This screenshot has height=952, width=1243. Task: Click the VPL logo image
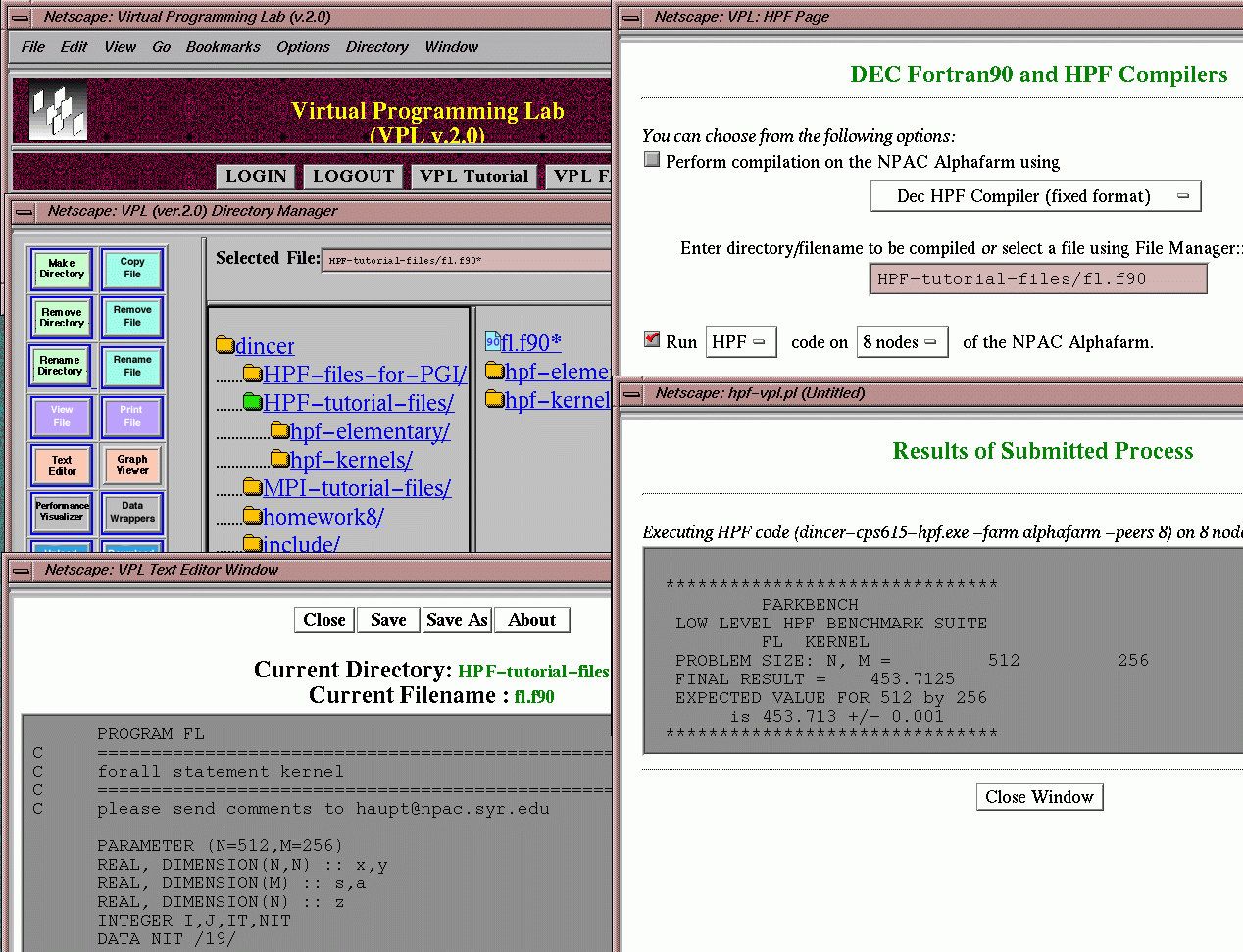point(59,113)
